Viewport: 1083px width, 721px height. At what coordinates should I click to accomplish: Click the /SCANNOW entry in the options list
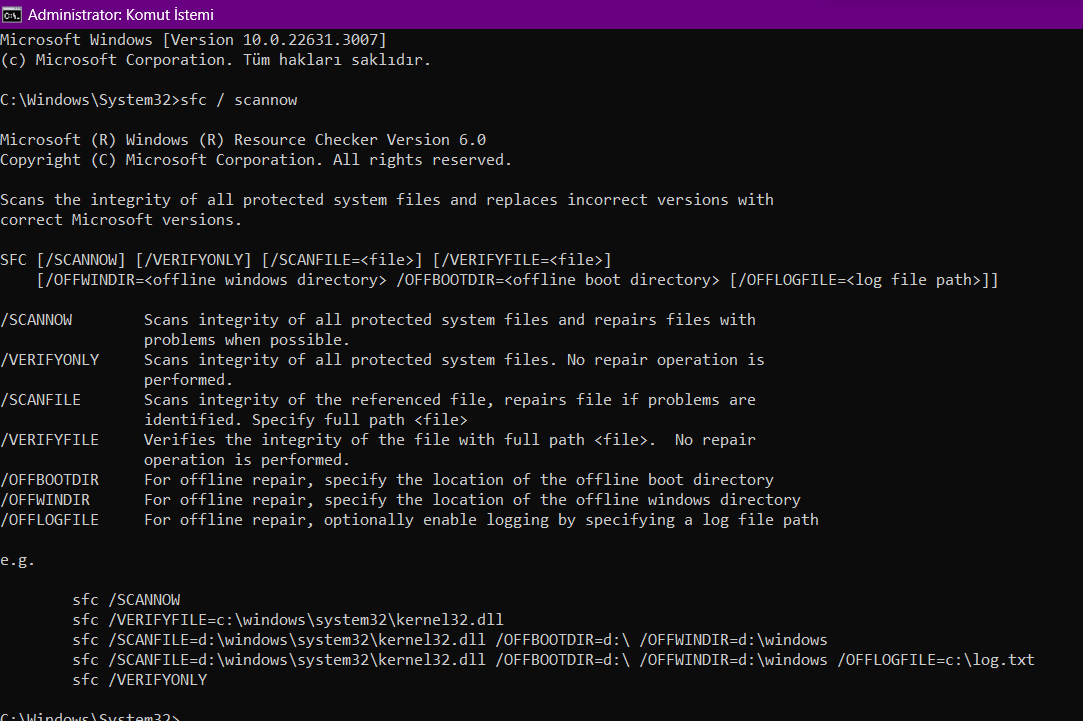pyautogui.click(x=36, y=320)
